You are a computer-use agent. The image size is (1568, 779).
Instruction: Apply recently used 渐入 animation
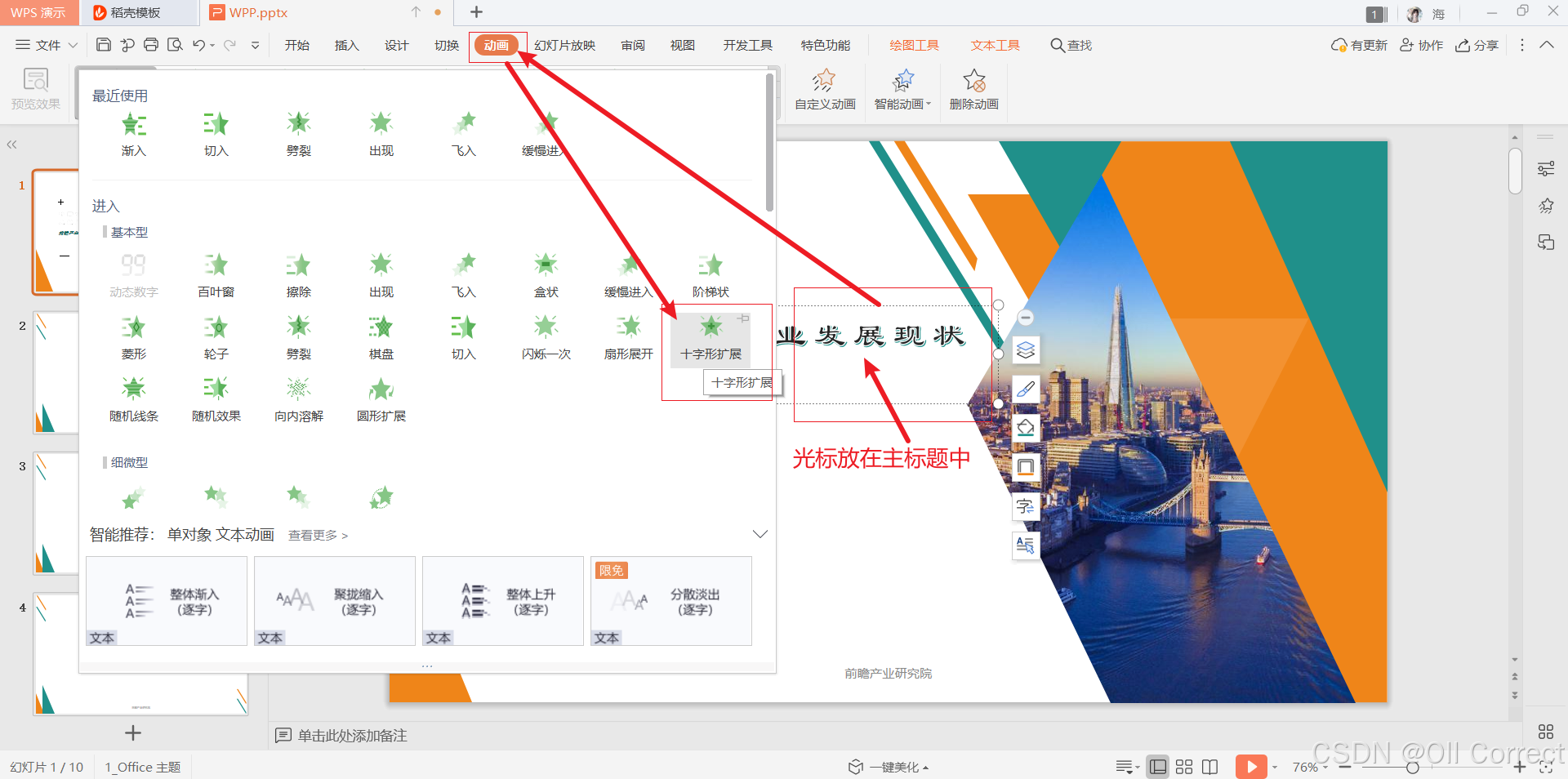click(x=133, y=135)
